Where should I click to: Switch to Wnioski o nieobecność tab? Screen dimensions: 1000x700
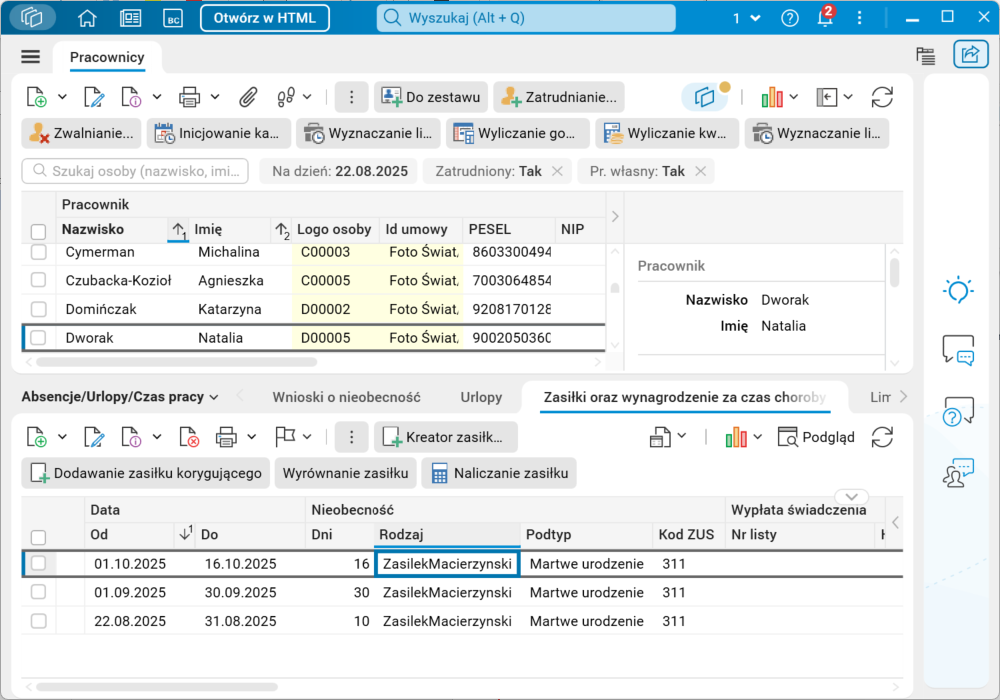(346, 397)
